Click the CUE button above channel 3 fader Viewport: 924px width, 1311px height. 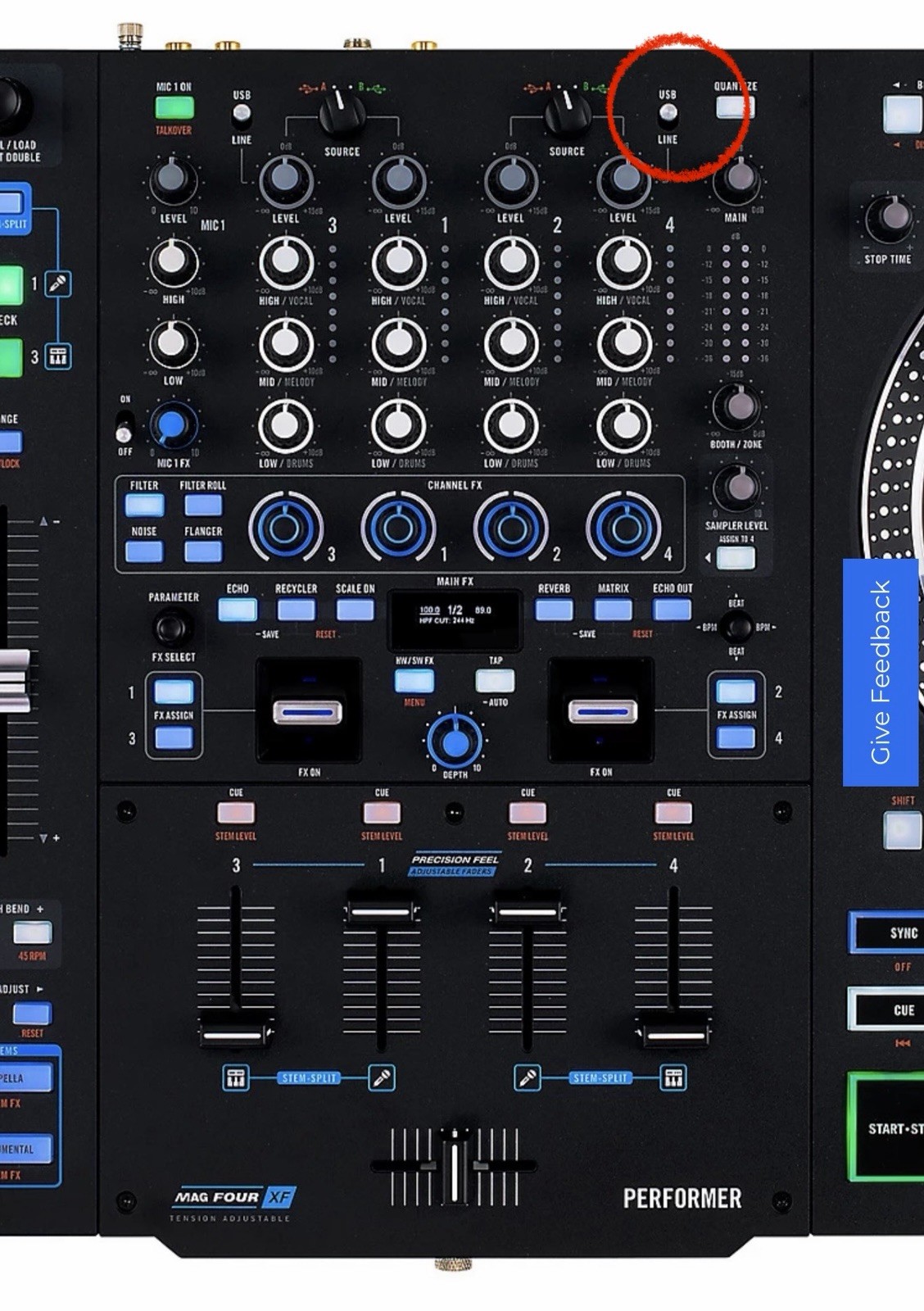236,813
